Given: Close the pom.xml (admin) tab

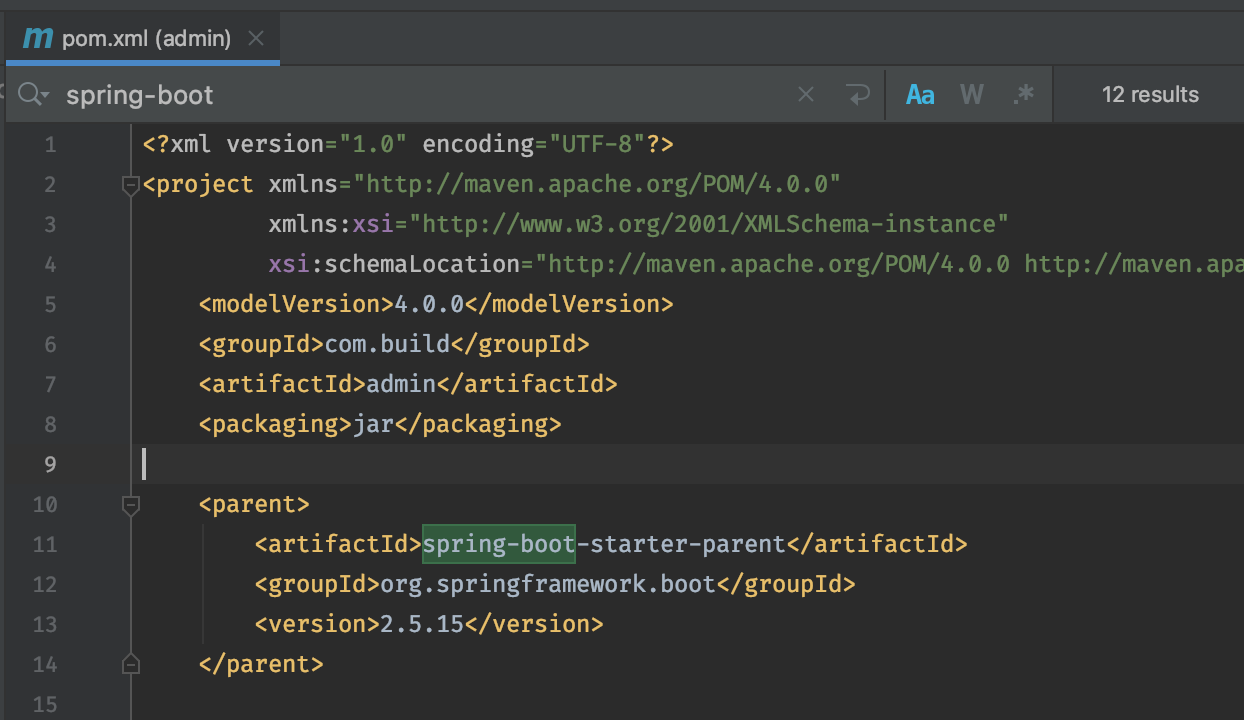Looking at the screenshot, I should click(256, 39).
